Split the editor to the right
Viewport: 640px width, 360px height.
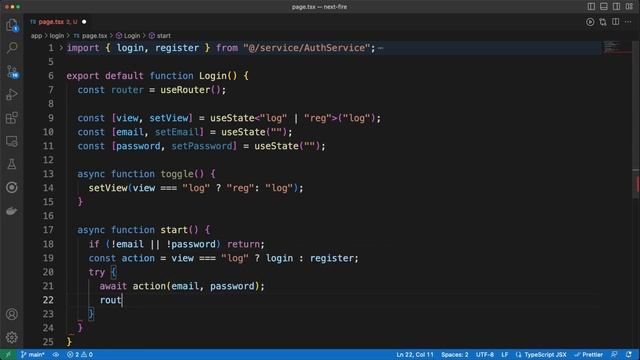pyautogui.click(x=616, y=22)
